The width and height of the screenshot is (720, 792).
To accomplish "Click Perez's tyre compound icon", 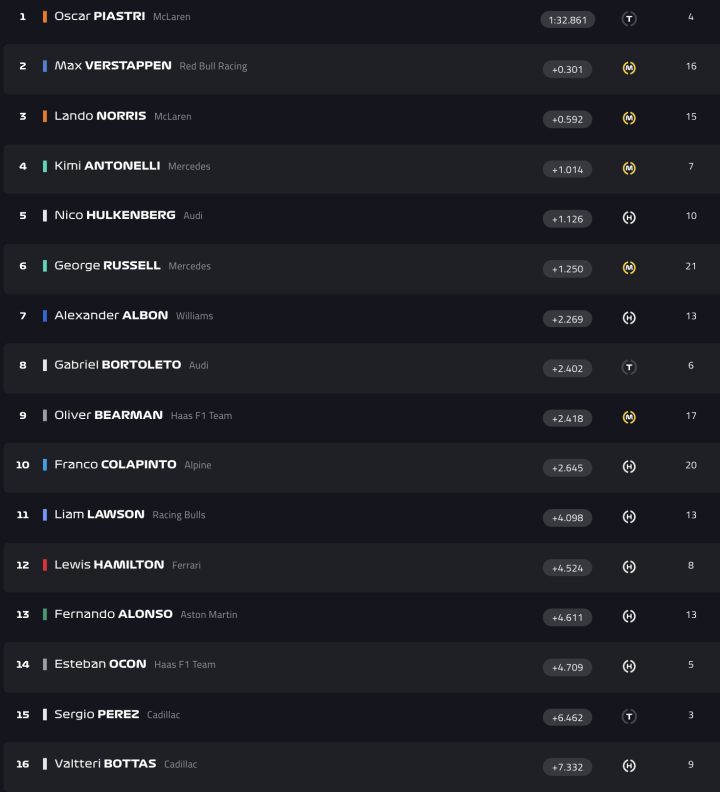I will pyautogui.click(x=629, y=716).
